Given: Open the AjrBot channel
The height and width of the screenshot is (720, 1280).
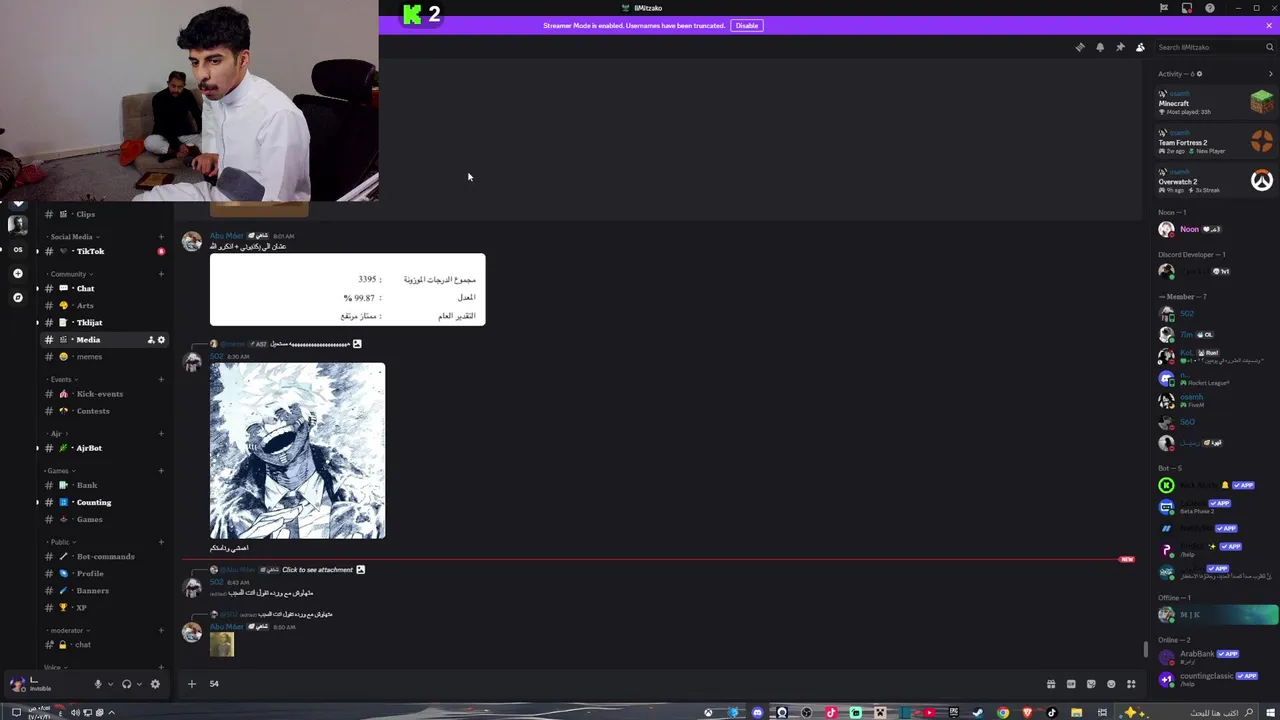Looking at the screenshot, I should [x=105, y=448].
